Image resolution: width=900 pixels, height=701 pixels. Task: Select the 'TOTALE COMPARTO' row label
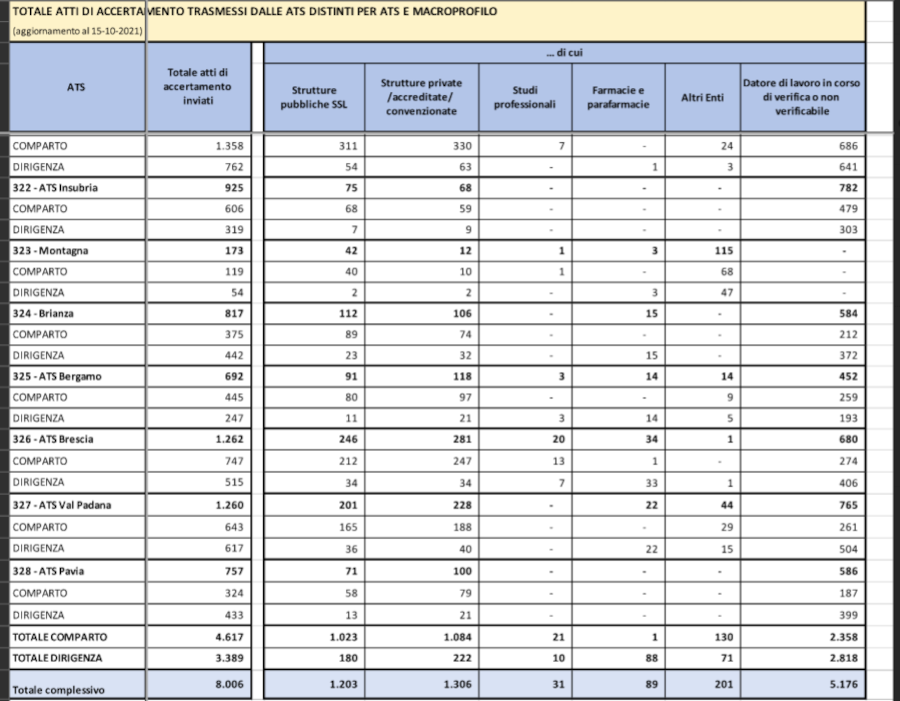coord(60,637)
